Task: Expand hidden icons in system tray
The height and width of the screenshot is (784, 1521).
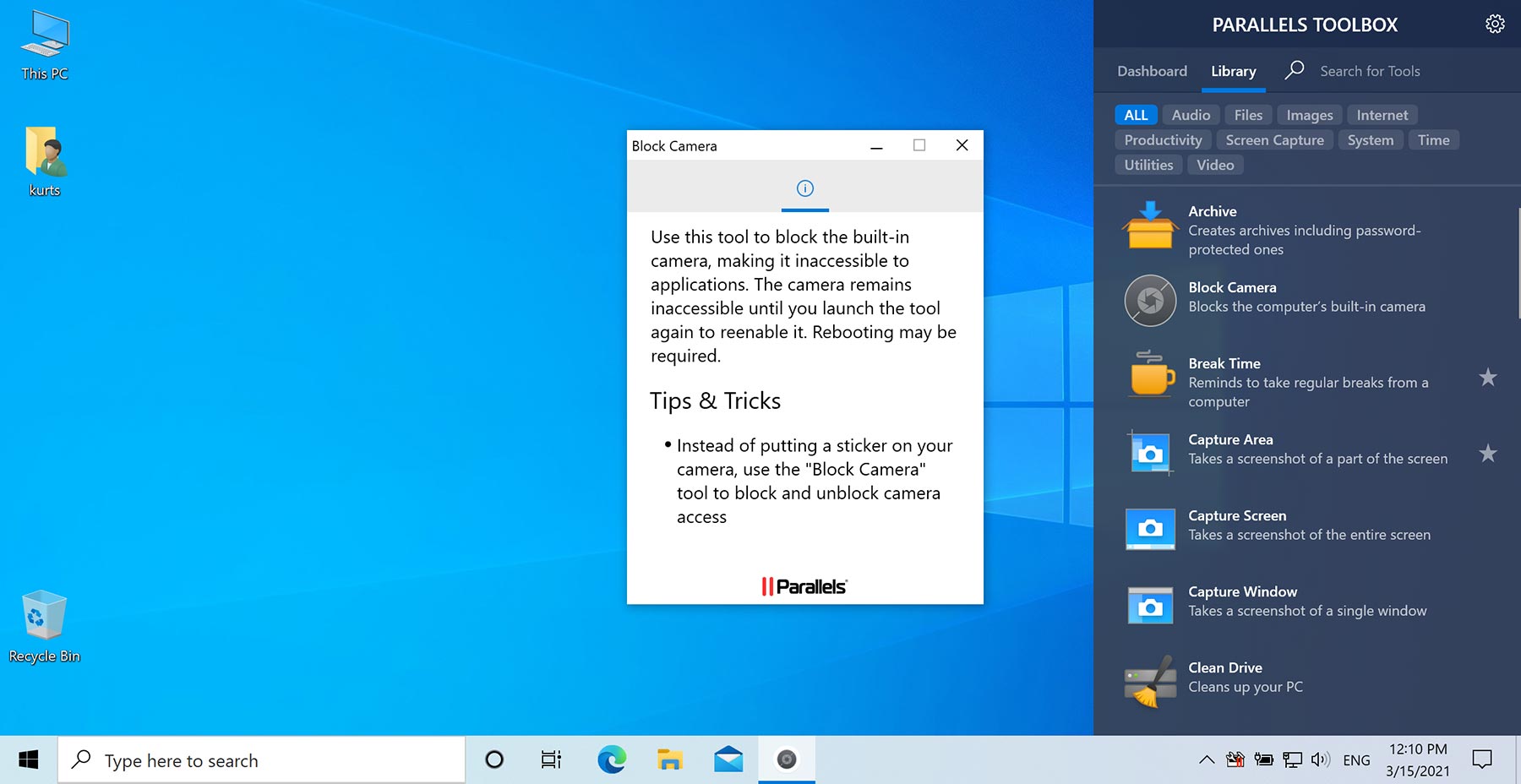Action: [1207, 759]
